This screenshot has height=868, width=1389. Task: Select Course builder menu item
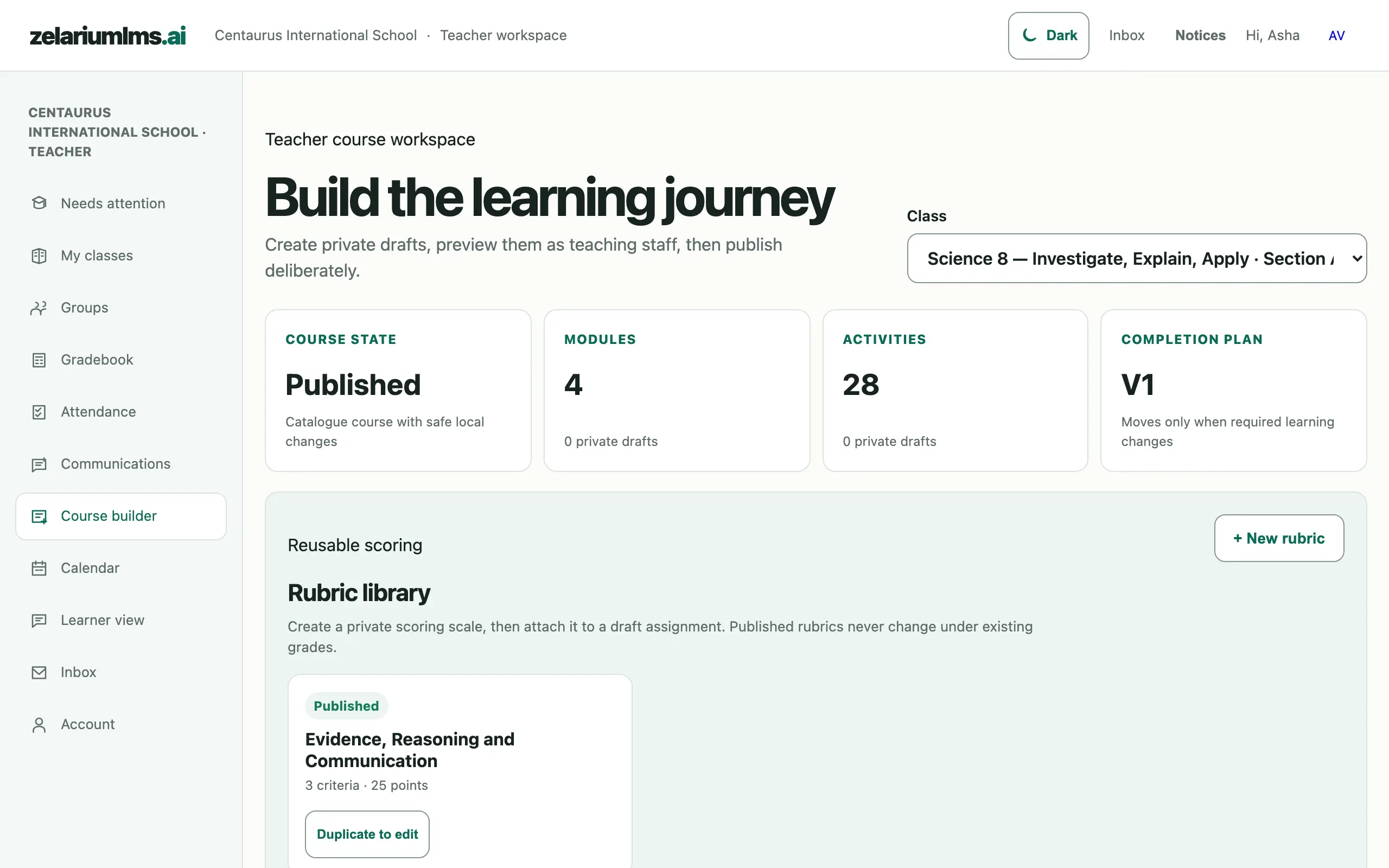120,516
